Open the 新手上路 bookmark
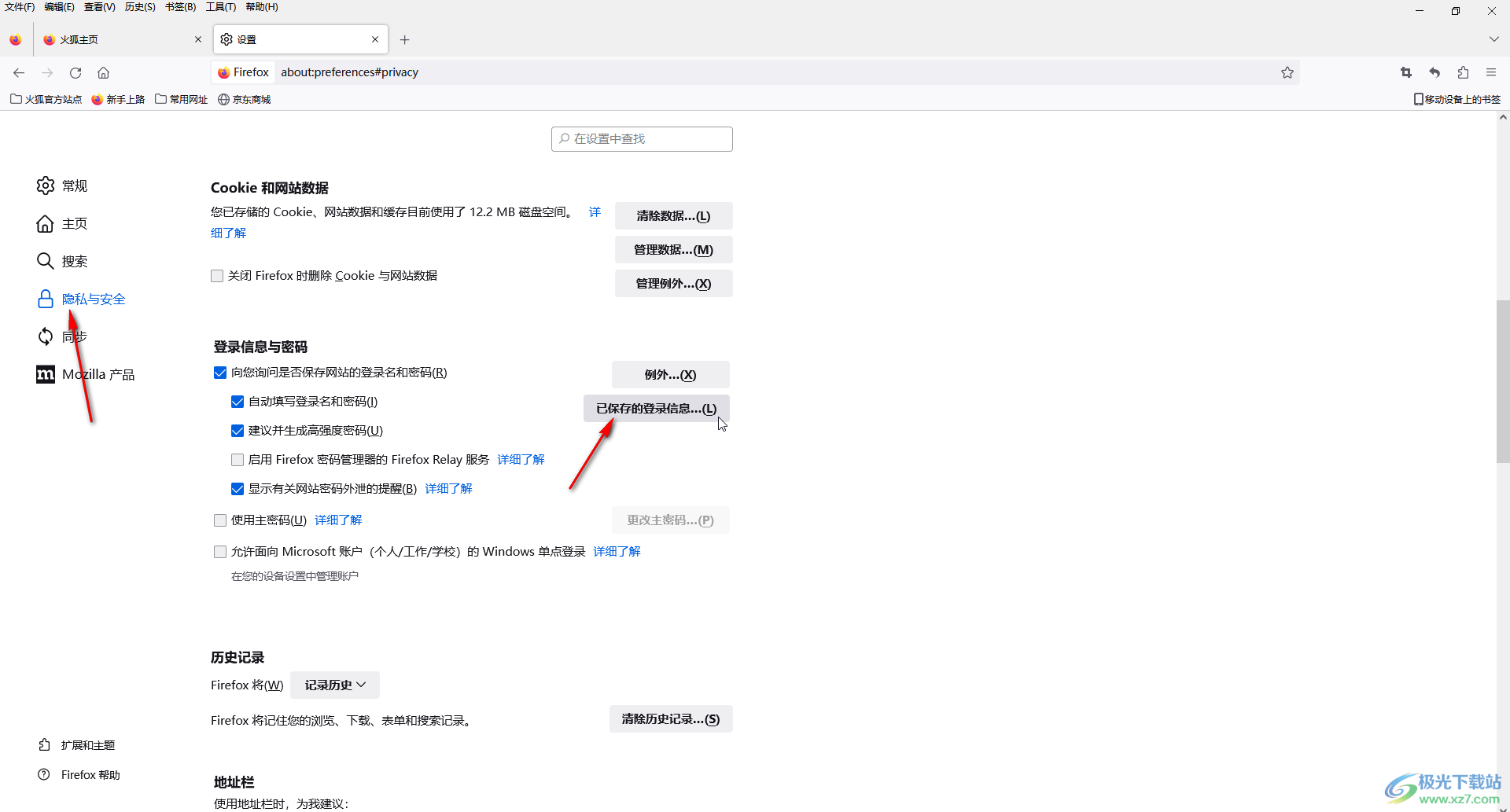The width and height of the screenshot is (1510, 812). pos(118,99)
